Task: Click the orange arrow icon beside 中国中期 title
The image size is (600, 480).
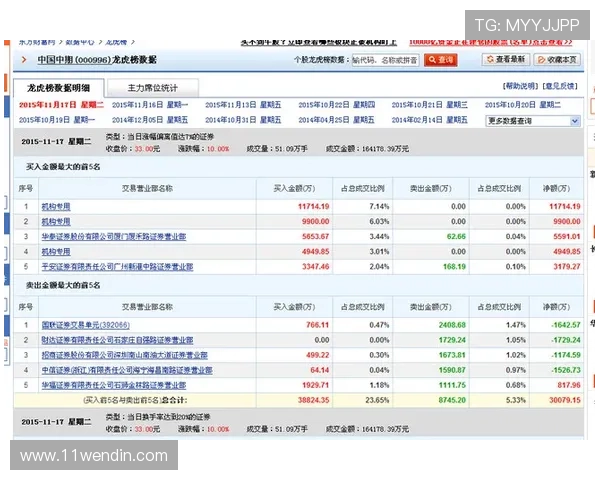Action: (x=24, y=60)
